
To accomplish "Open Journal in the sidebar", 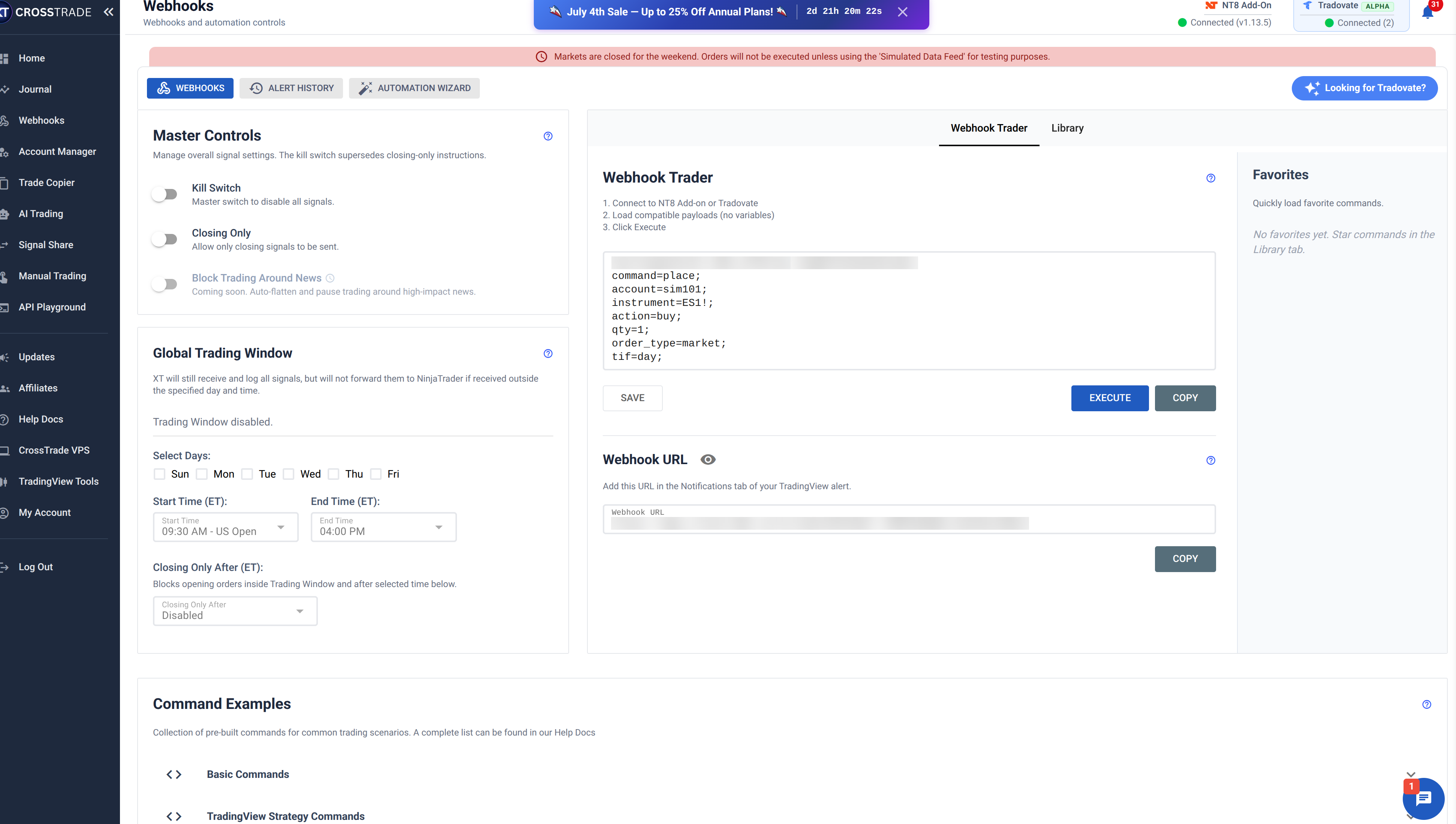I will coord(35,90).
